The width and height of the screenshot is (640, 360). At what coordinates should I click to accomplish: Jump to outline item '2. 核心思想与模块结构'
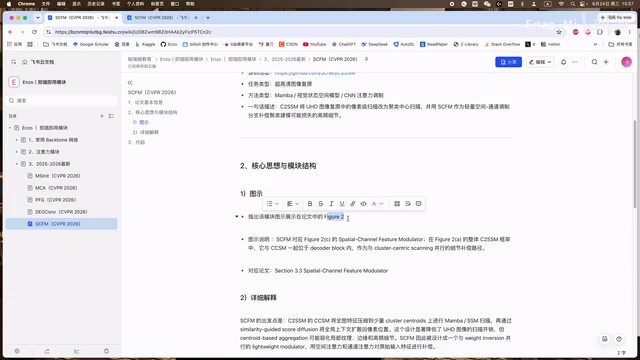(x=152, y=112)
